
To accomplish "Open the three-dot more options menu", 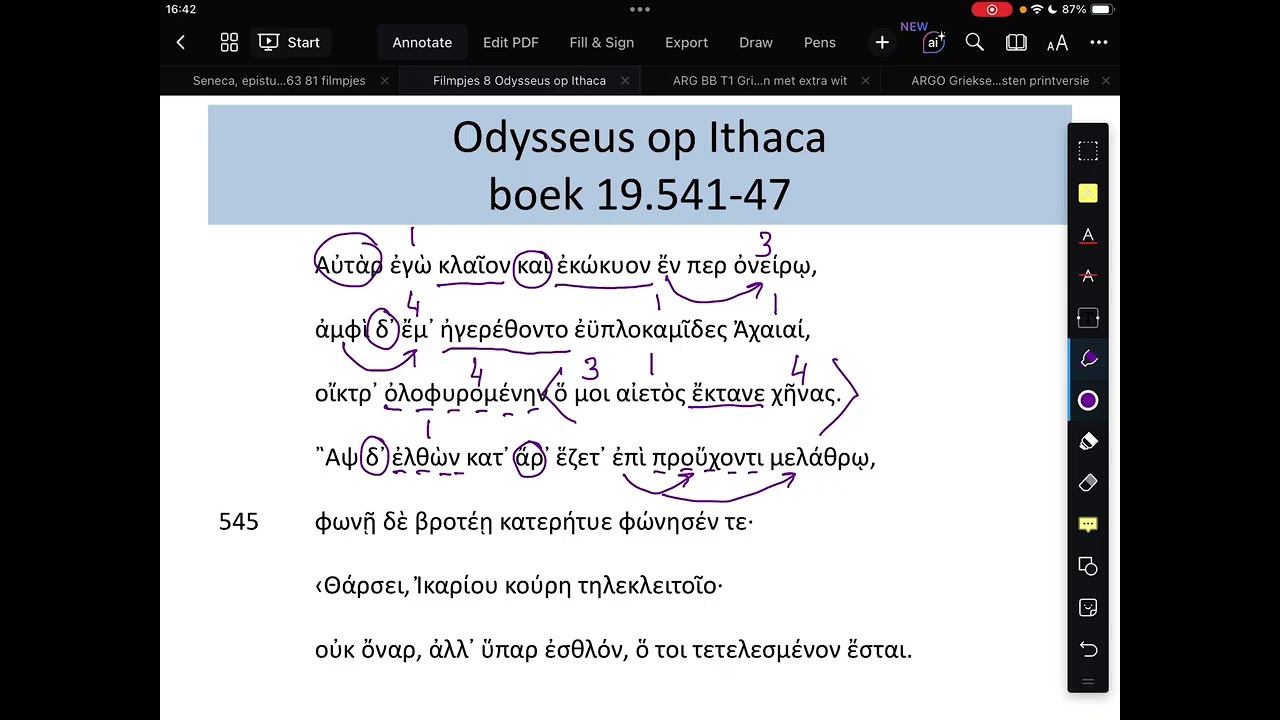I will 1099,42.
